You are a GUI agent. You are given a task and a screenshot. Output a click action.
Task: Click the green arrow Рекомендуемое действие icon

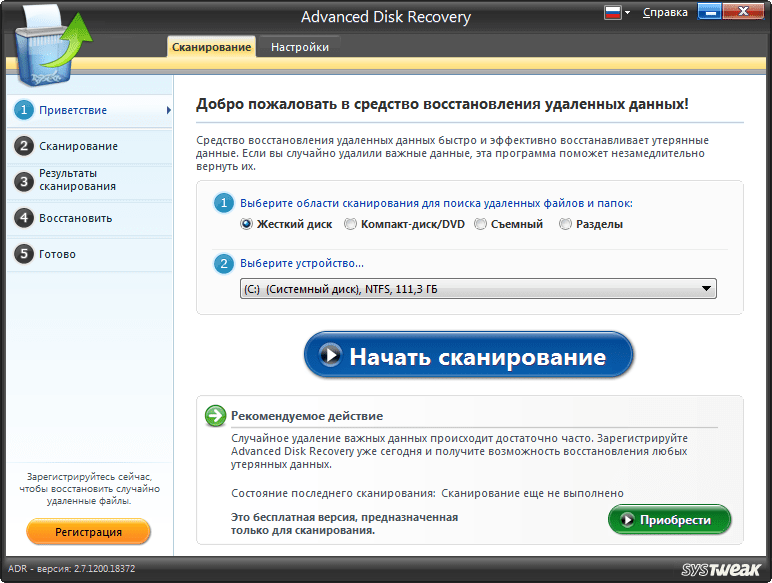[x=215, y=416]
